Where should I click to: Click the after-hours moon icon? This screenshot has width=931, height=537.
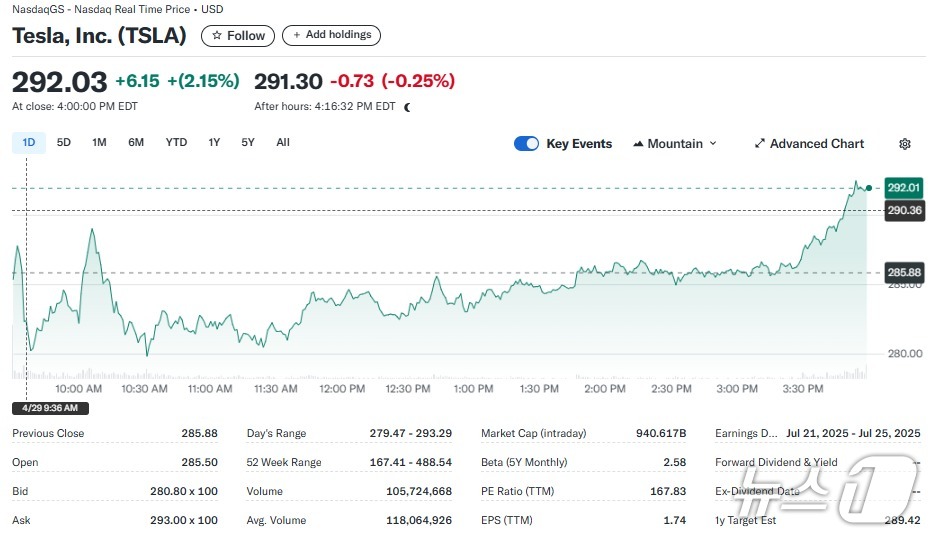(407, 106)
